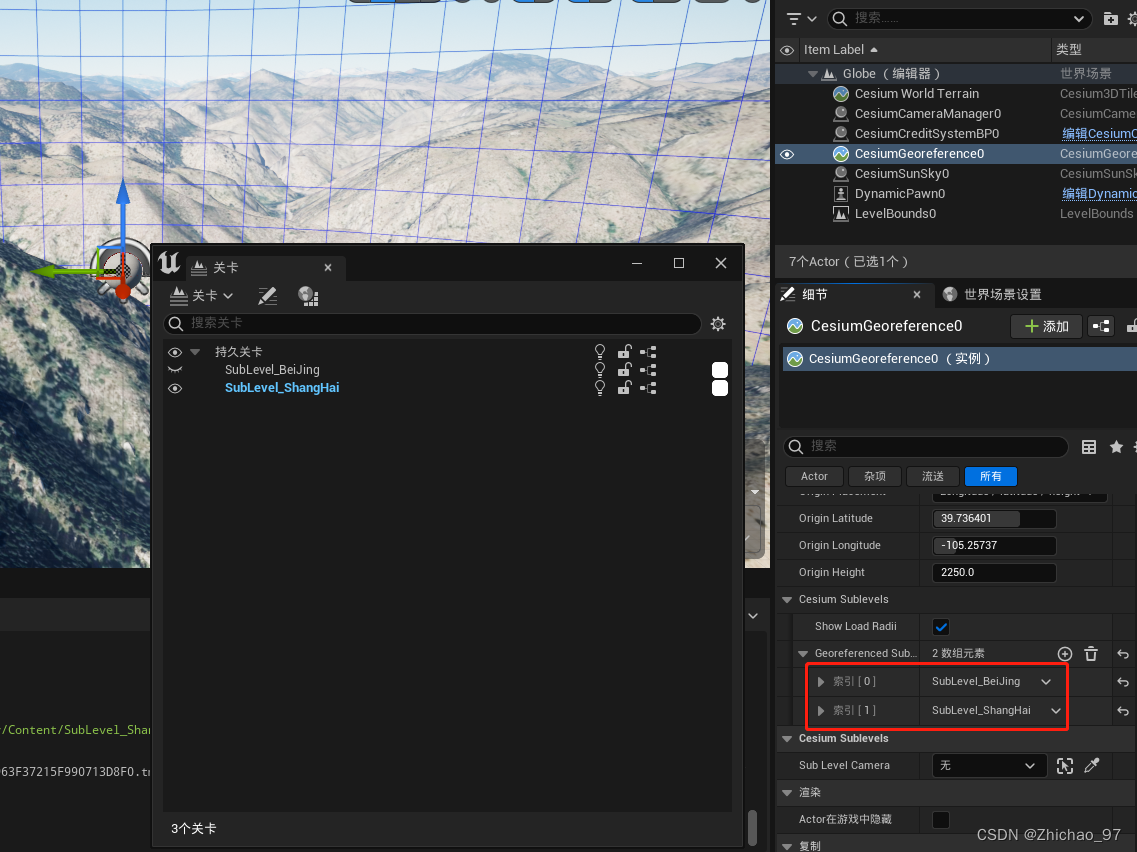This screenshot has height=852, width=1137.
Task: Open the component hierarchy icon beside 添加
Action: [1103, 326]
